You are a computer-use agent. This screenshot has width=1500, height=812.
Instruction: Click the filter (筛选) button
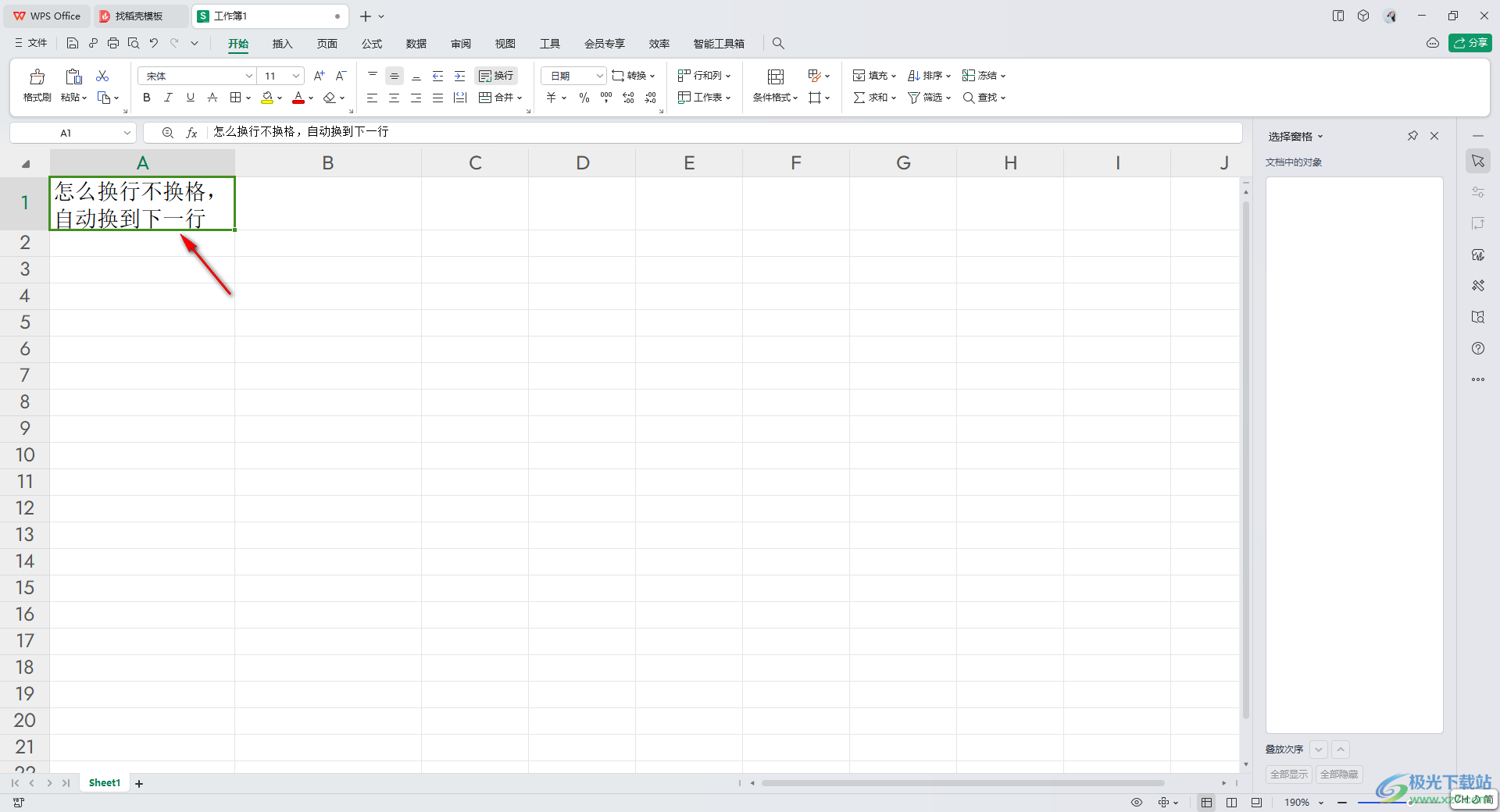click(929, 98)
